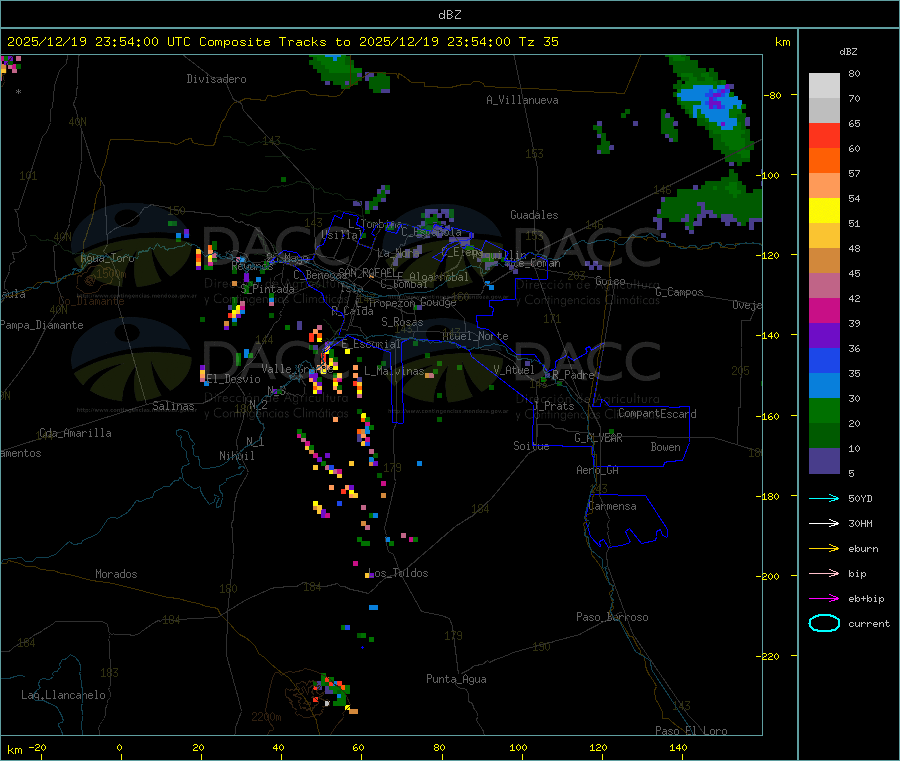
Task: Click the 'A_Villanueva' map label
Action: pos(522,100)
